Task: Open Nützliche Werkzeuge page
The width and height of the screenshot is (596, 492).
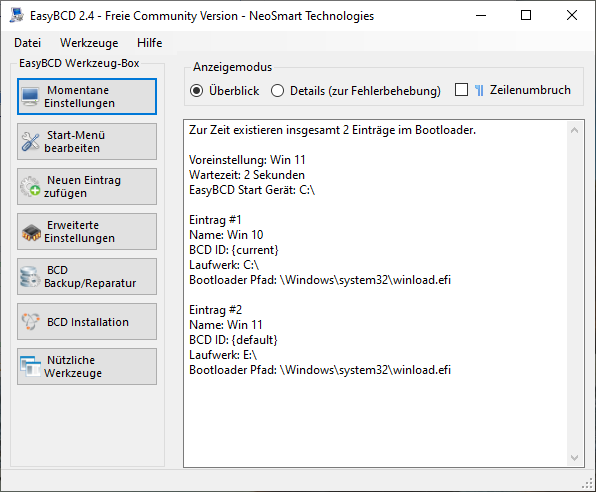Action: 87,367
